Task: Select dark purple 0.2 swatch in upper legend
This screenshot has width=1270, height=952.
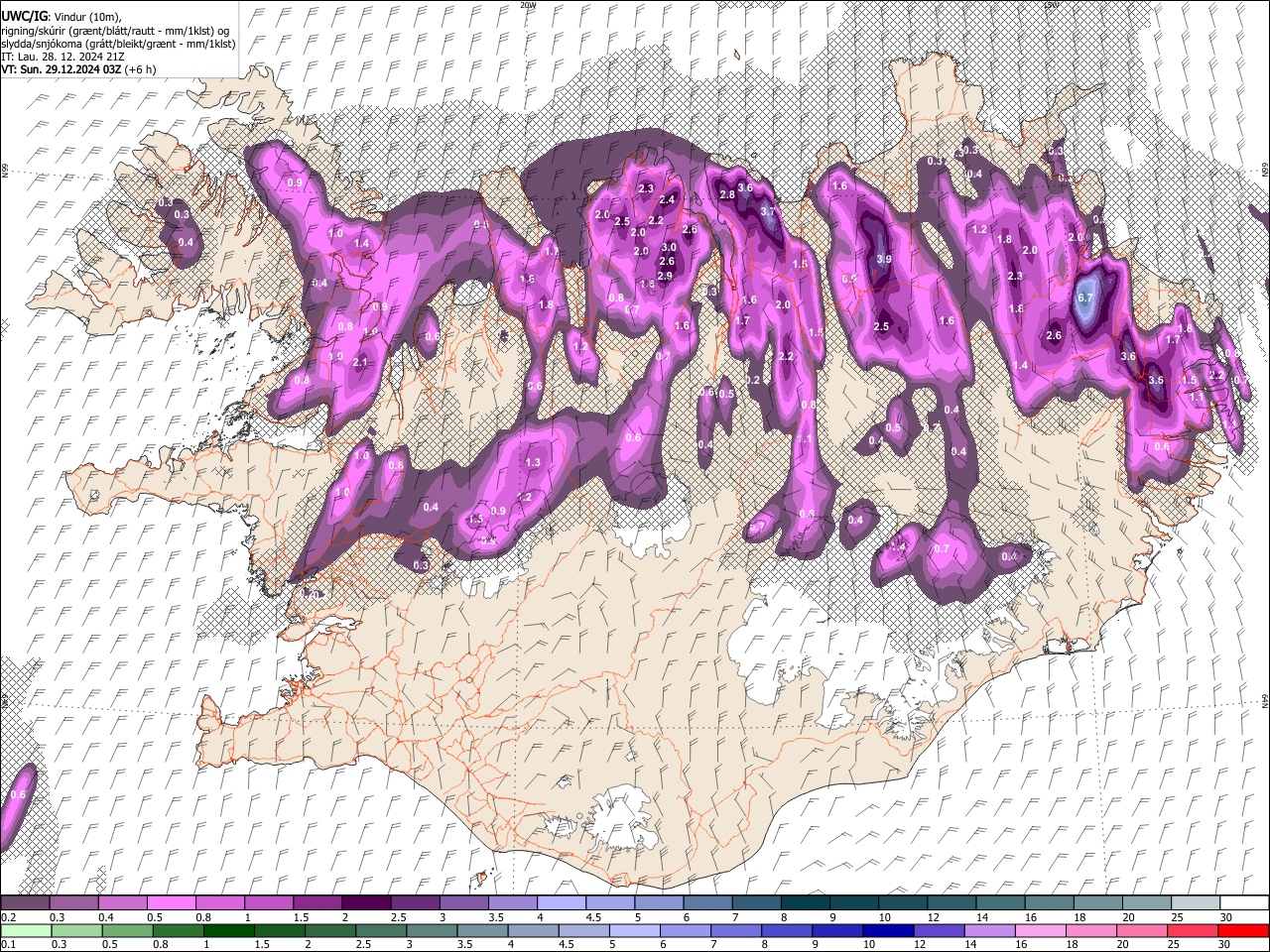Action: coord(25,902)
